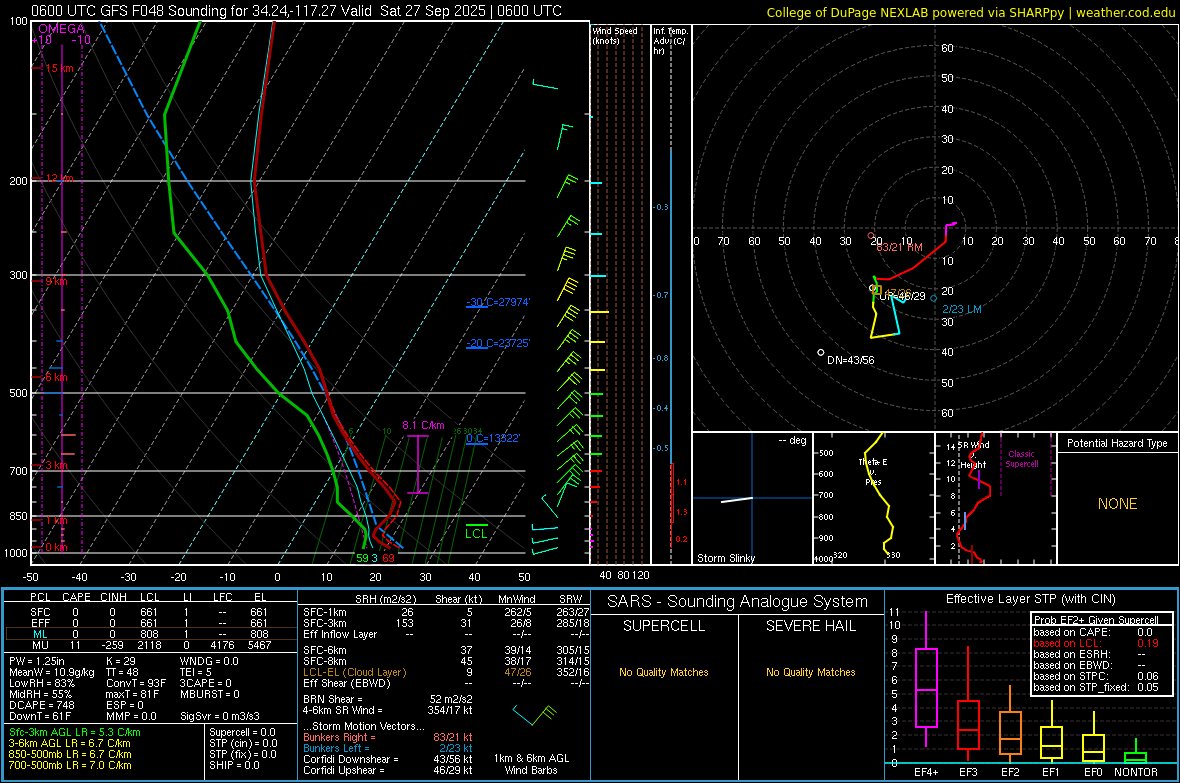Select the EF2 axis label
The image size is (1180, 783).
[x=1010, y=772]
